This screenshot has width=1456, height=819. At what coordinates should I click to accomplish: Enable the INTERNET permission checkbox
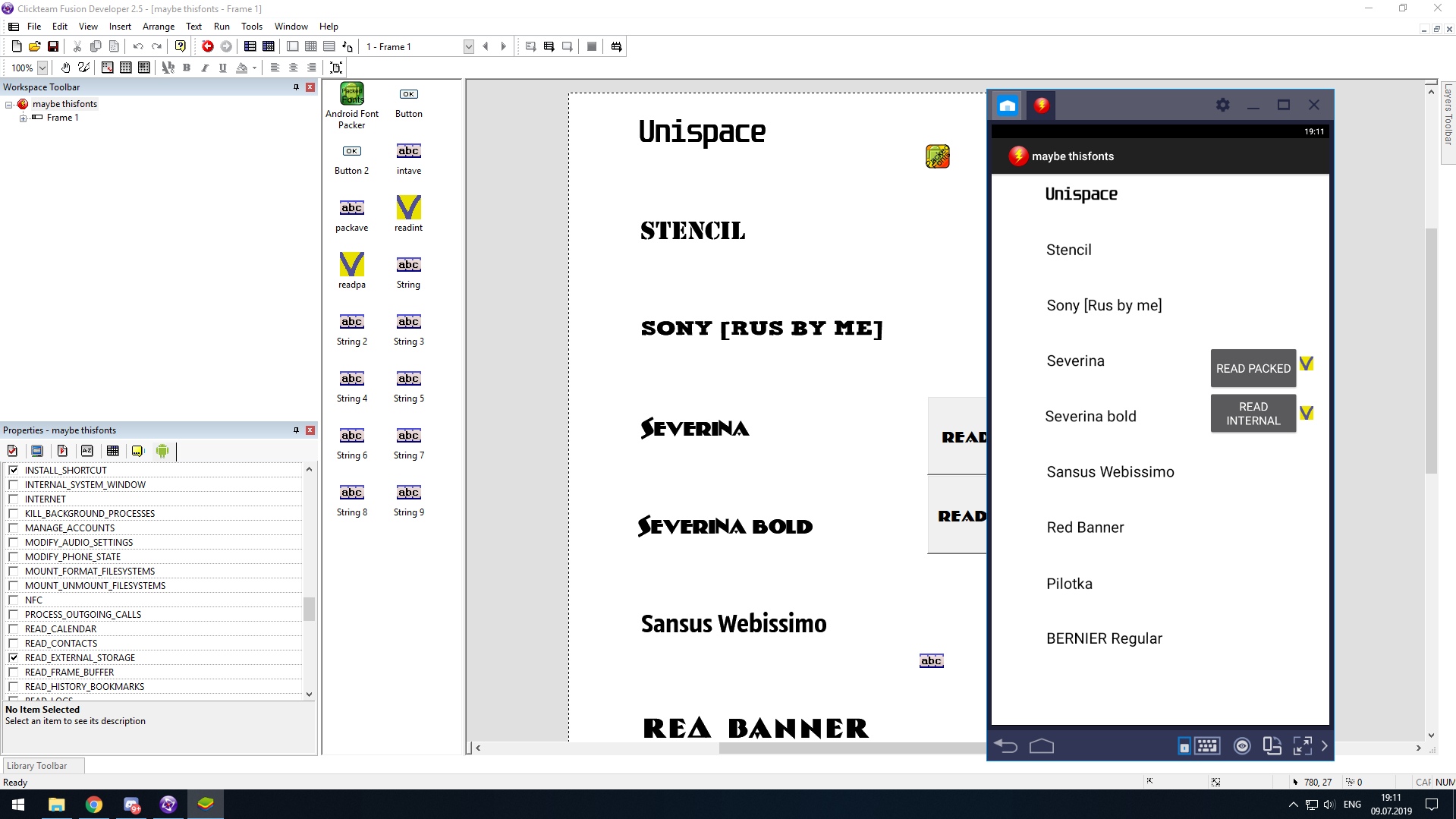(x=14, y=499)
